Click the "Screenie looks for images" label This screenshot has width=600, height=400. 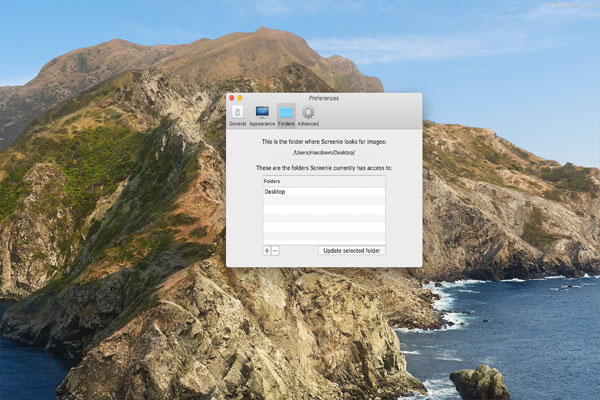tap(324, 143)
